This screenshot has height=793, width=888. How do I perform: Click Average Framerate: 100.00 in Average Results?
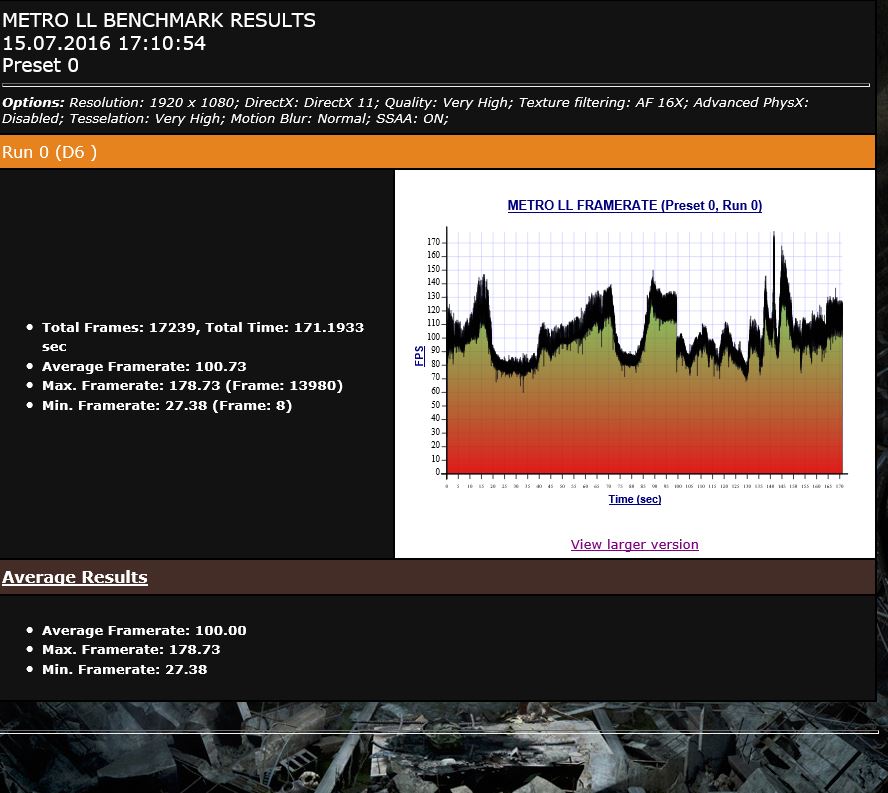[x=144, y=630]
